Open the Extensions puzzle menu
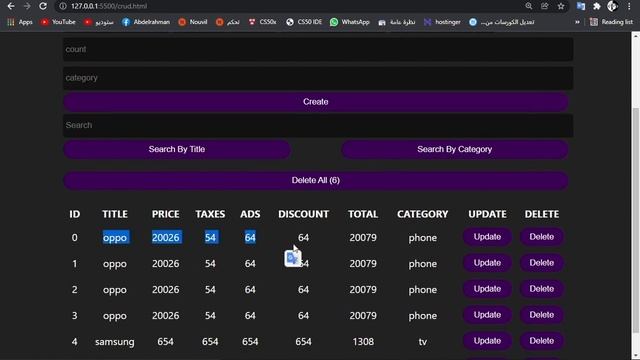Image resolution: width=640 pixels, height=360 pixels. tap(596, 6)
